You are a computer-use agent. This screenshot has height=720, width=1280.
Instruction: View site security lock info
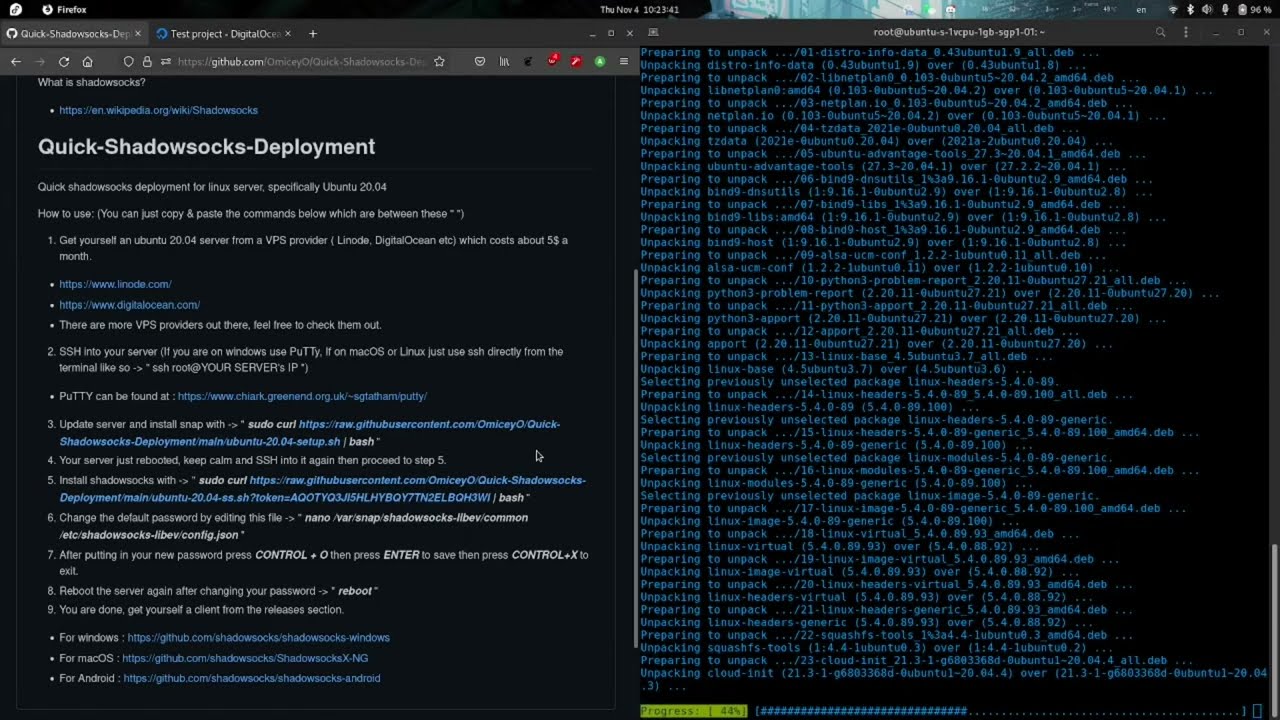(x=147, y=62)
